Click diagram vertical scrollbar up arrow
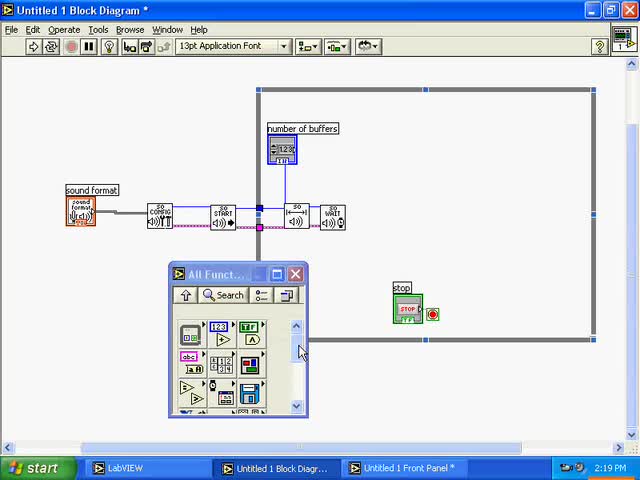 pyautogui.click(x=631, y=64)
